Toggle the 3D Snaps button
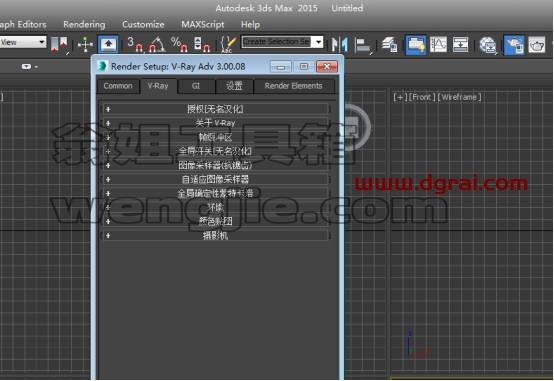Viewport: 554px width, 381px height. coord(135,45)
